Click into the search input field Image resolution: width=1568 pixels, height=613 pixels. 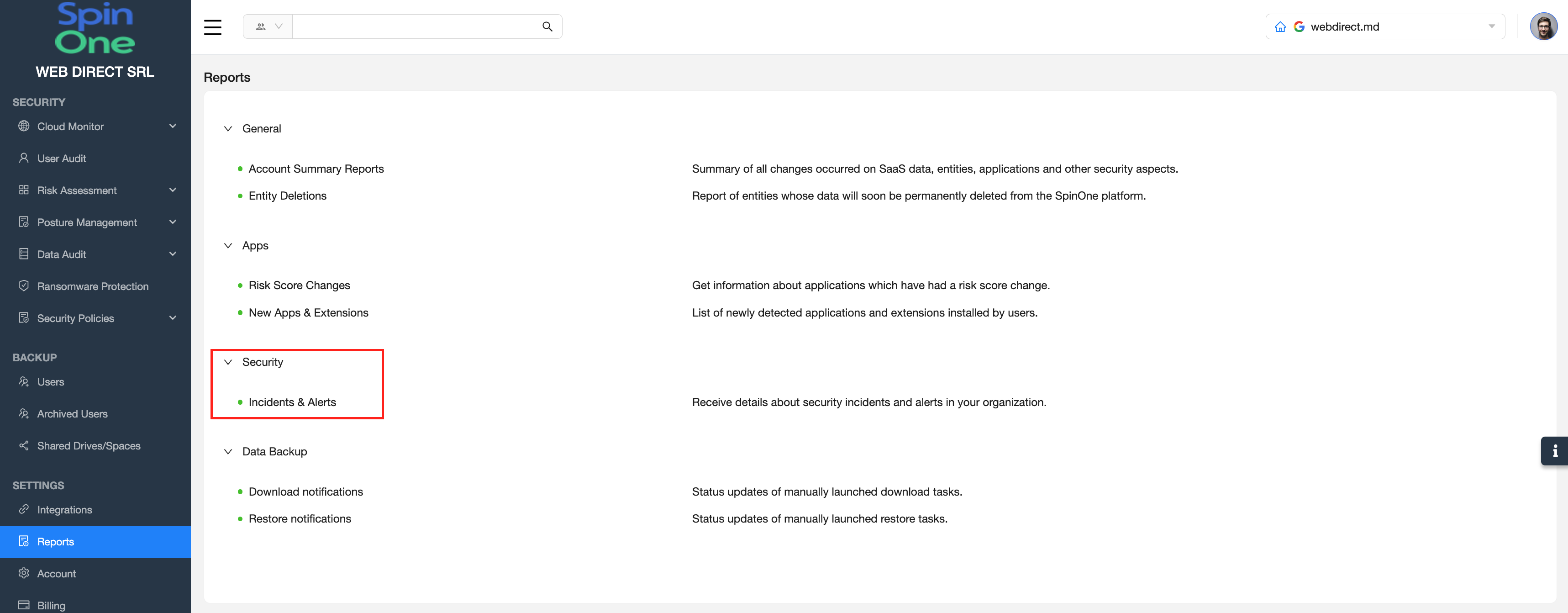tap(414, 27)
